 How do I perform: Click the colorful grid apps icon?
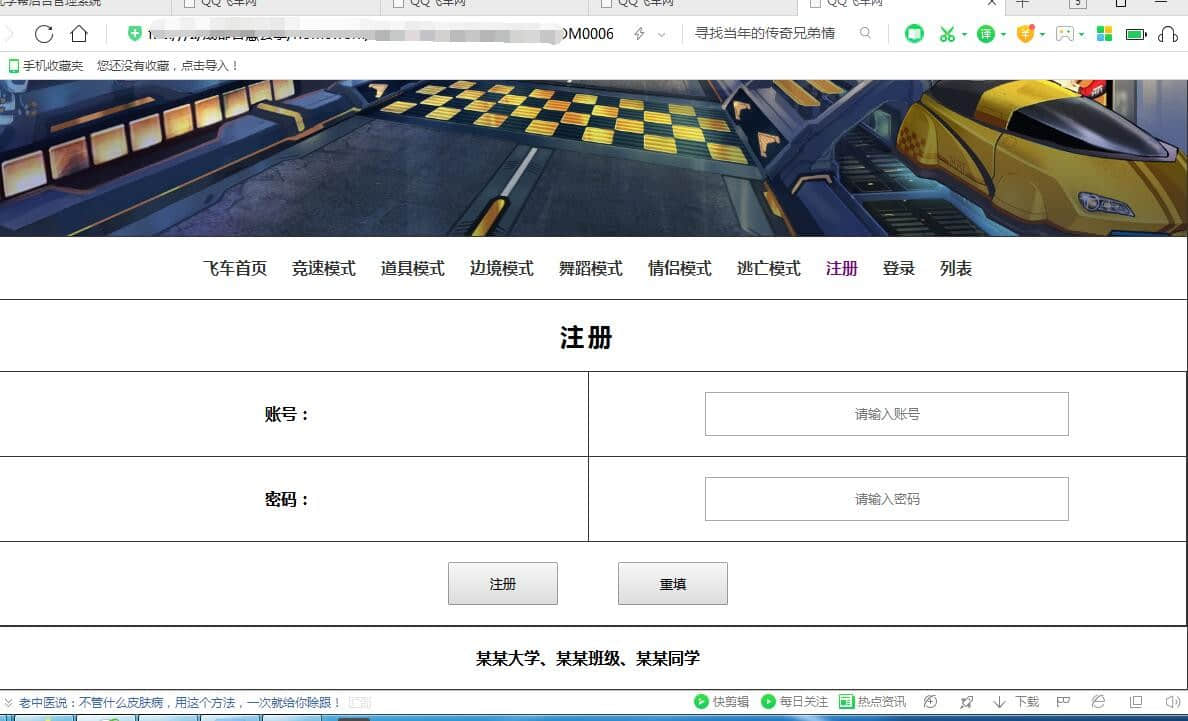(1104, 34)
